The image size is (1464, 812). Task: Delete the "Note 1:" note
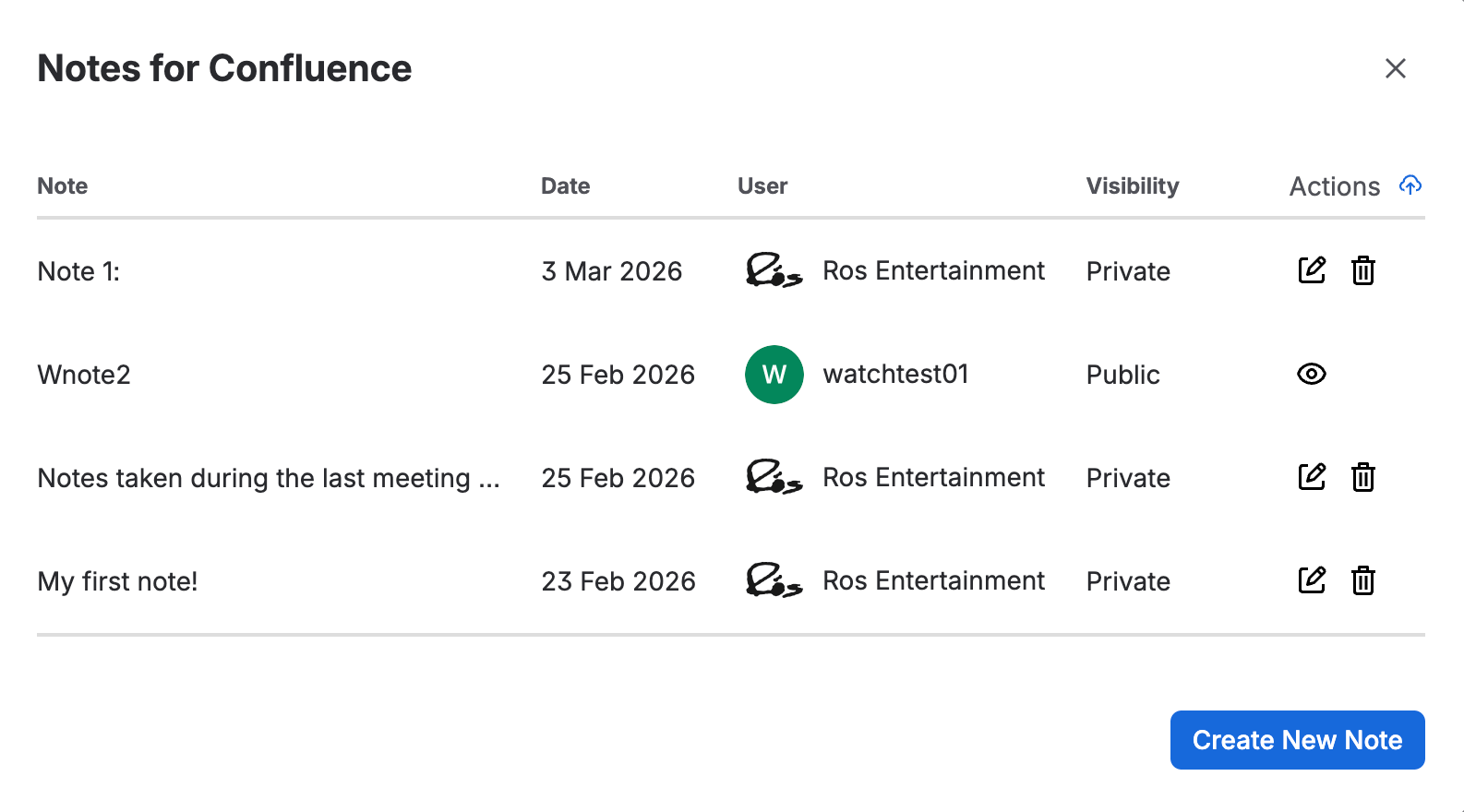[x=1363, y=270]
